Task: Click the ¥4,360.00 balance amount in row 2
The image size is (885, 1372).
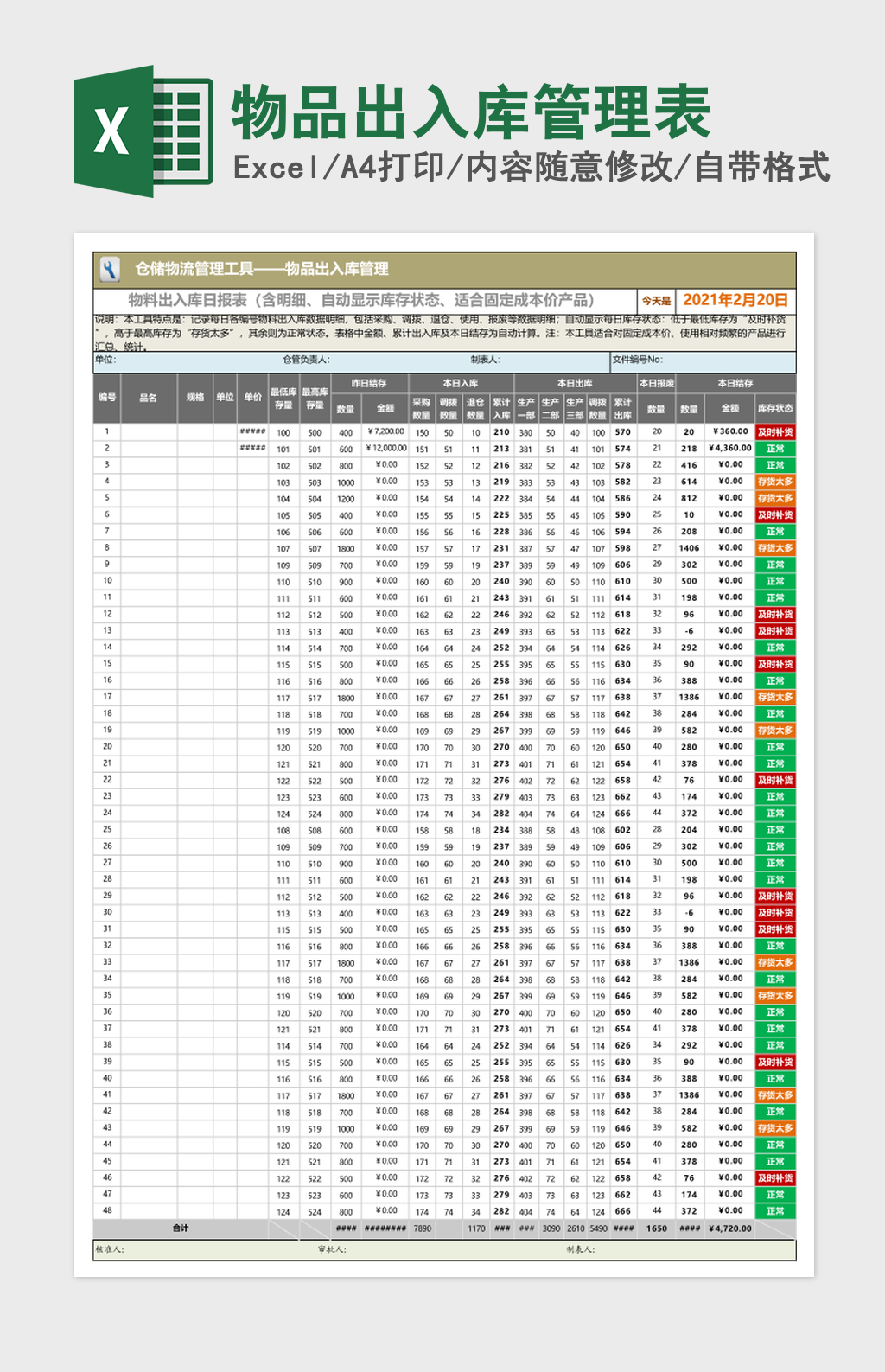Action: click(x=730, y=448)
